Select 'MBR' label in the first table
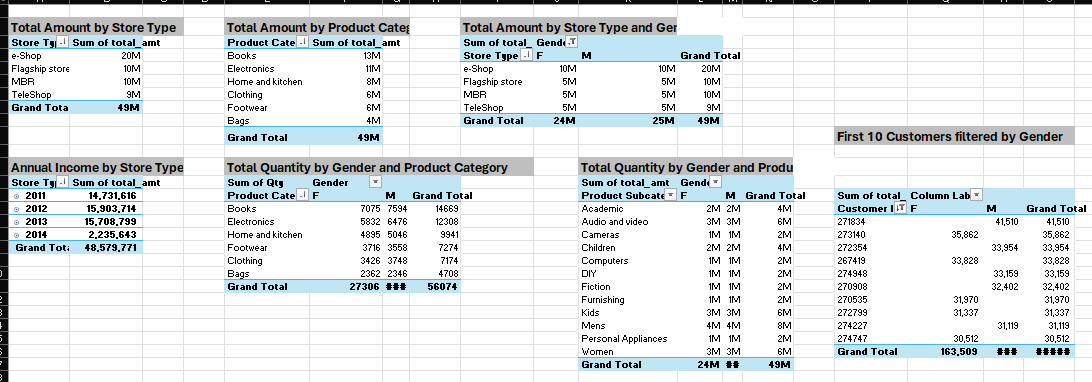This screenshot has height=382, width=1092. 40,82
